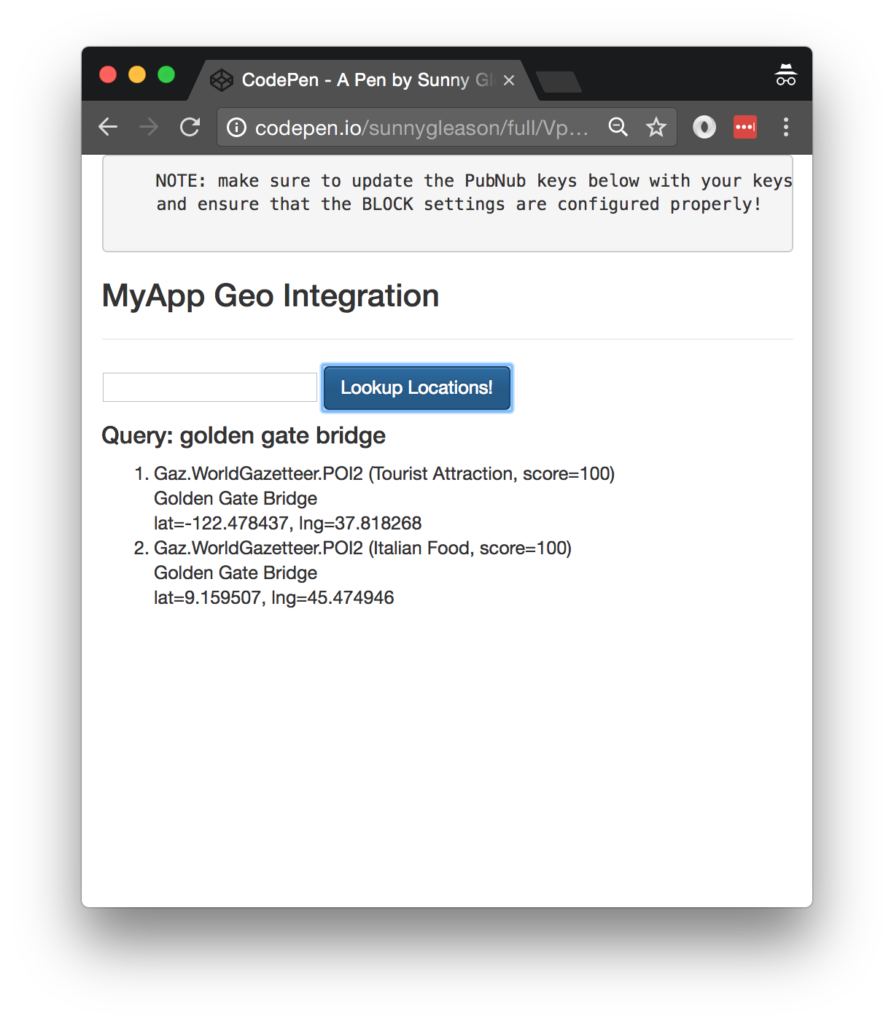Click the location query text field

click(x=210, y=387)
